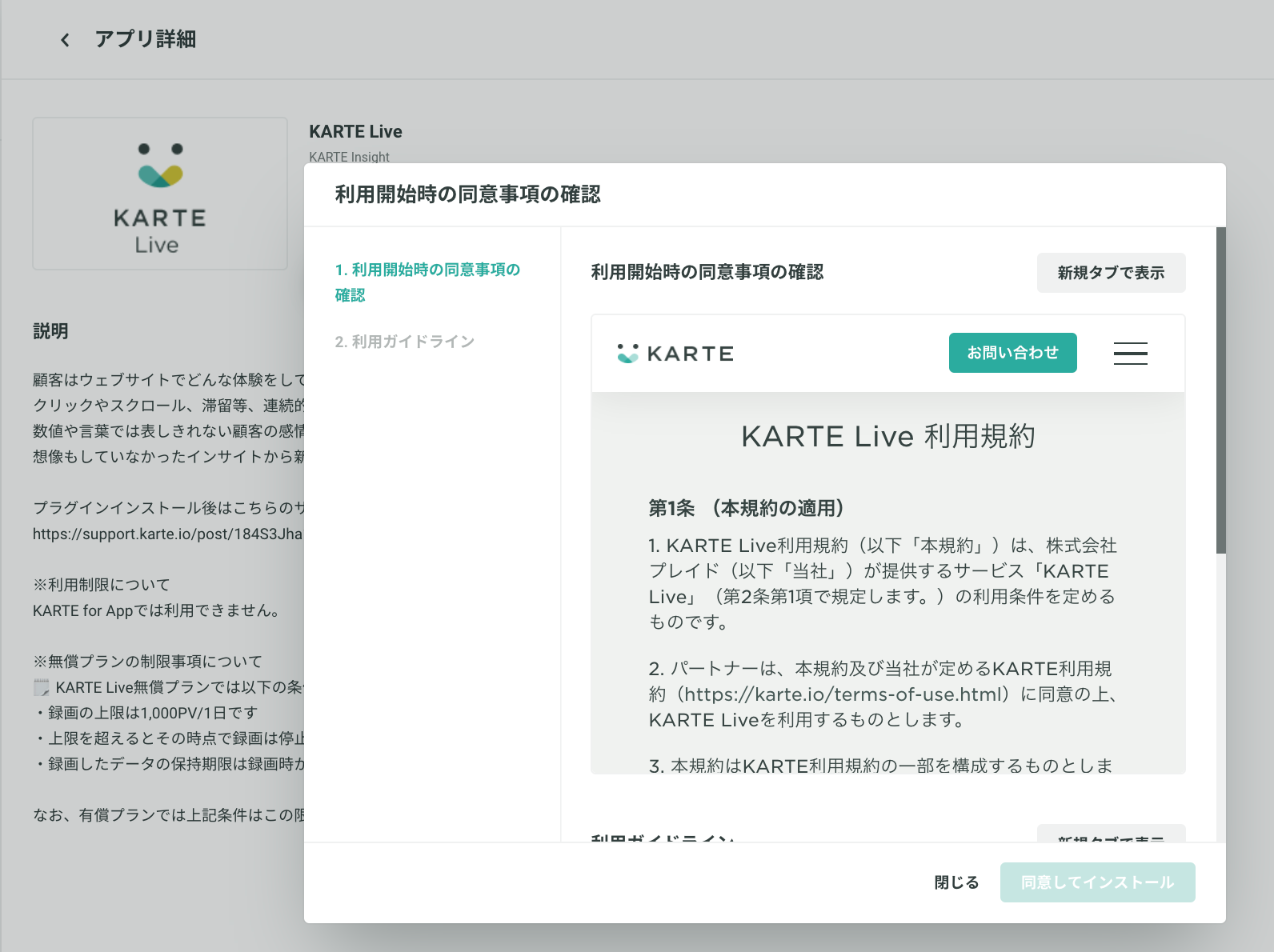1274x952 pixels.
Task: Open the terms with 新規タブで表示
Action: click(x=1111, y=273)
